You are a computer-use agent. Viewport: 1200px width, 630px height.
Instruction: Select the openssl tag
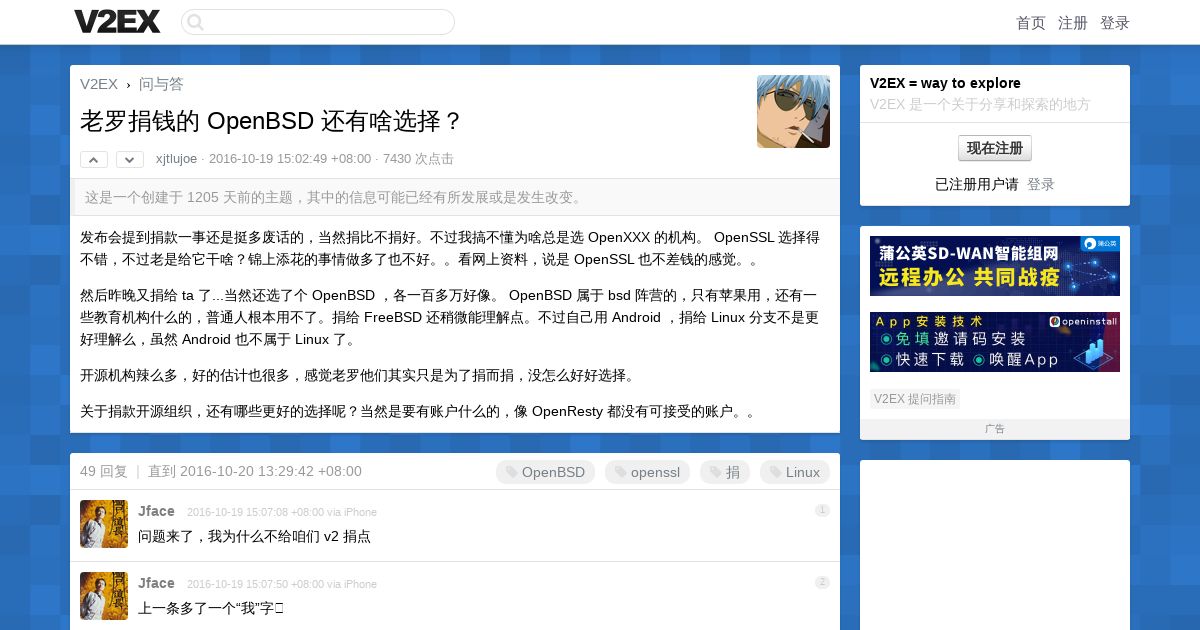pos(647,472)
